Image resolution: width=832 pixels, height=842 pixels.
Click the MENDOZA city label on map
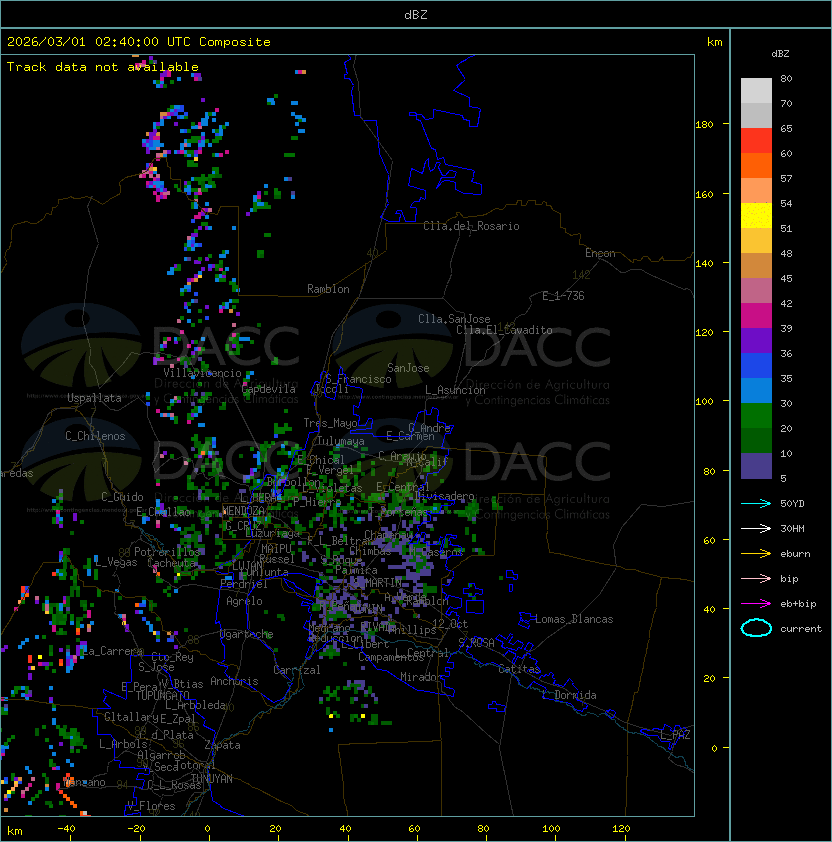click(x=245, y=511)
